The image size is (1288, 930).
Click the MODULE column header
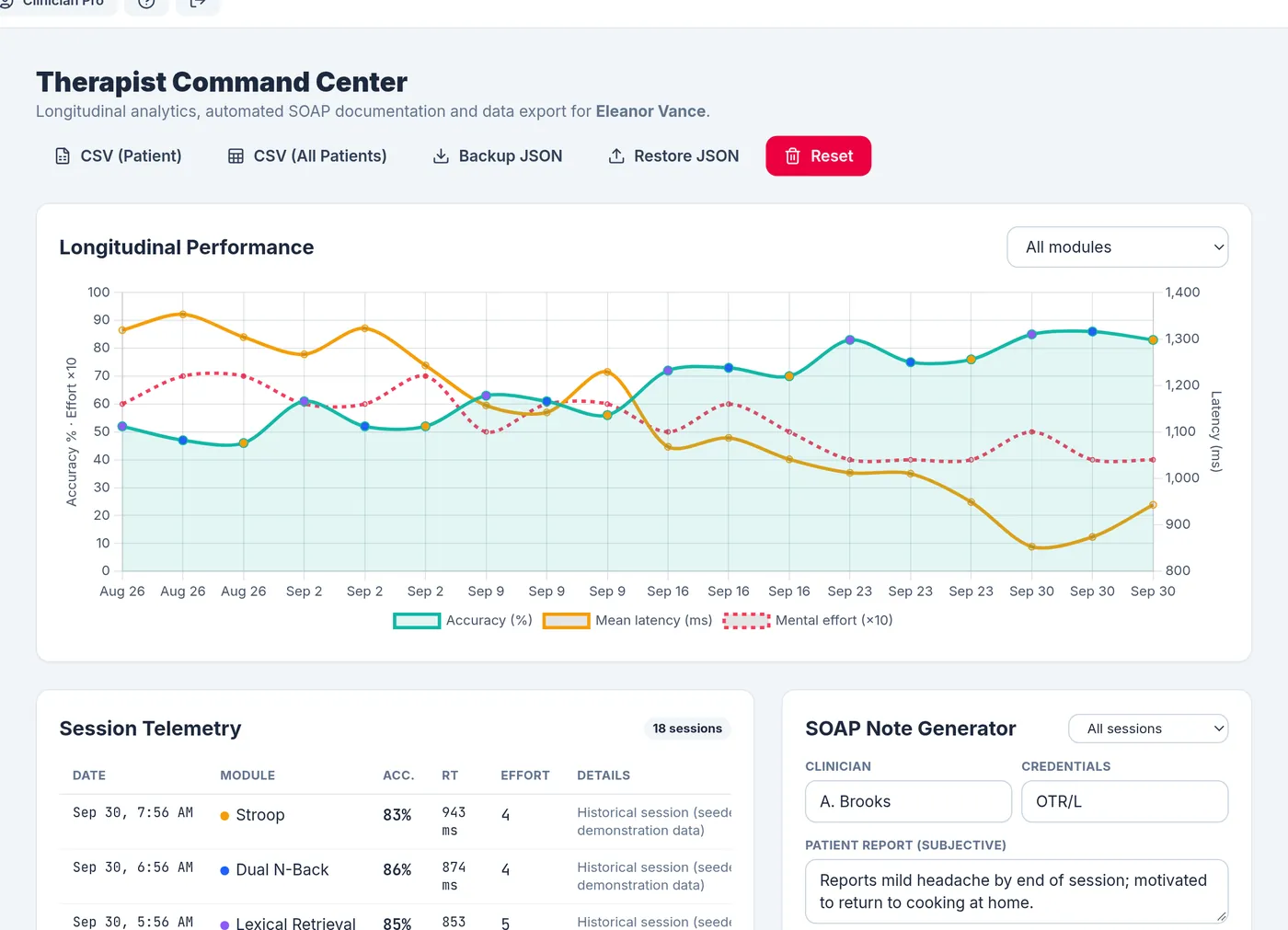point(247,775)
